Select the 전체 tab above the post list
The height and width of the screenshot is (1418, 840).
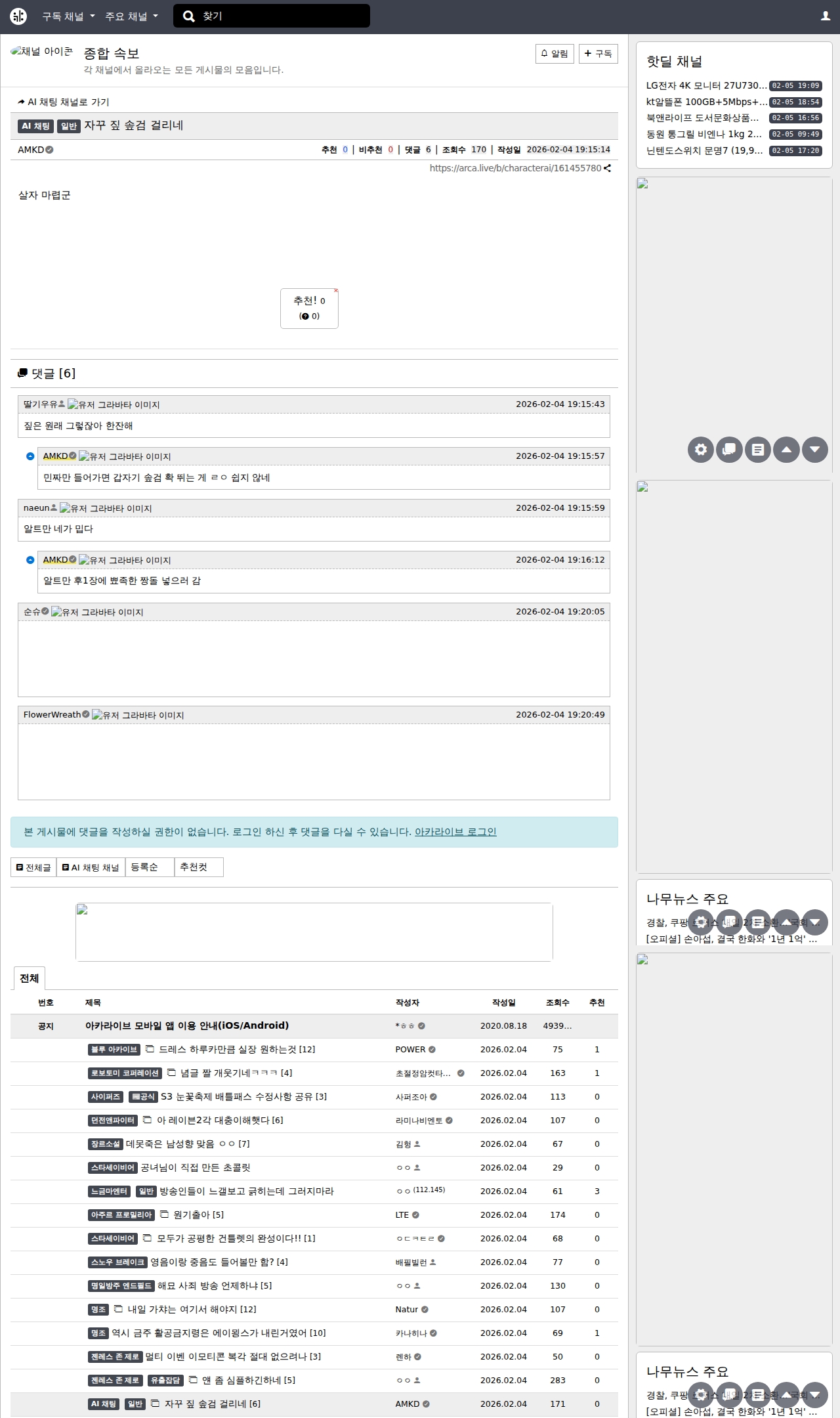pyautogui.click(x=29, y=978)
